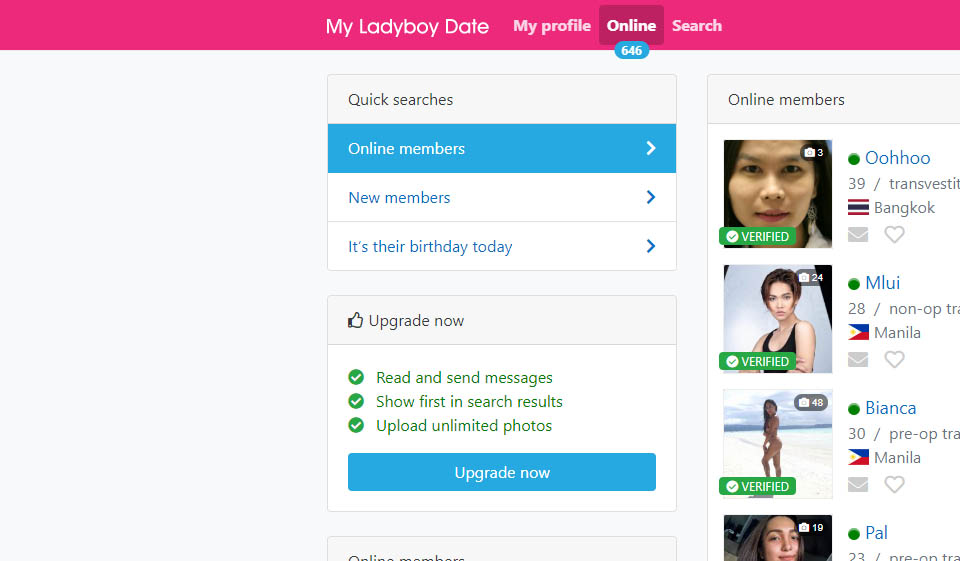Screen dimensions: 960x561
Task: Favorite Mlui using the heart icon
Action: point(894,360)
